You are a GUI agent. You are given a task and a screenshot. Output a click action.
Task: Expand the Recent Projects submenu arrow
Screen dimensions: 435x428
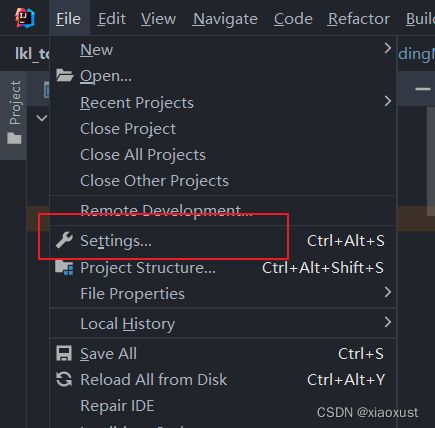click(x=387, y=101)
